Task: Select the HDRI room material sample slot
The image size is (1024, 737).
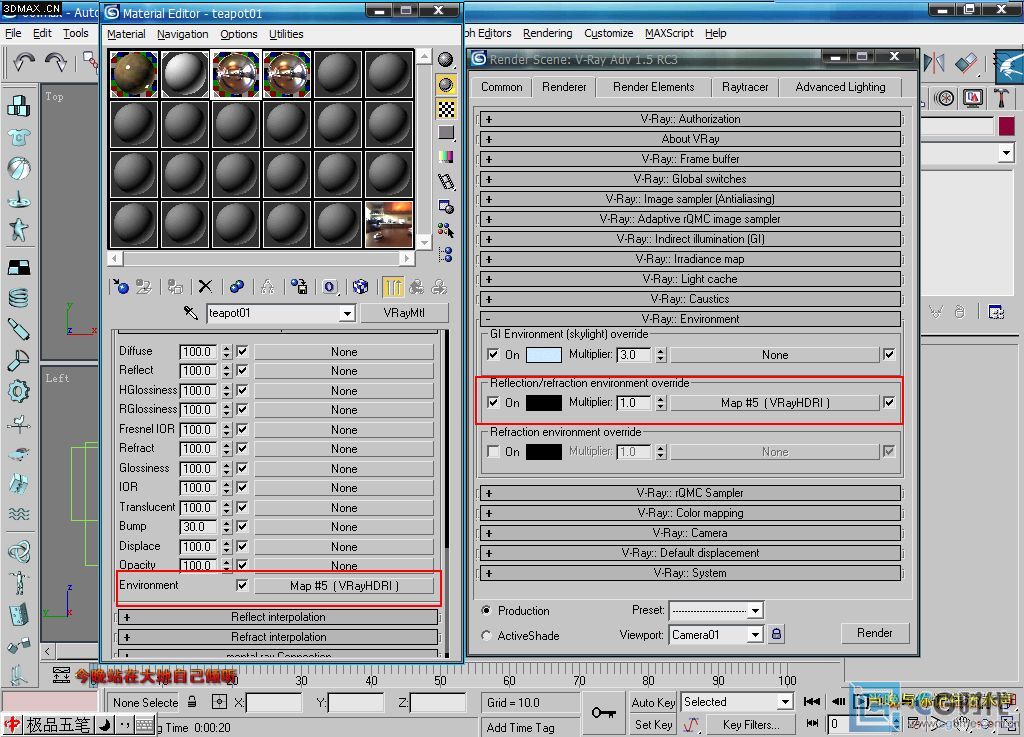Action: (x=389, y=225)
